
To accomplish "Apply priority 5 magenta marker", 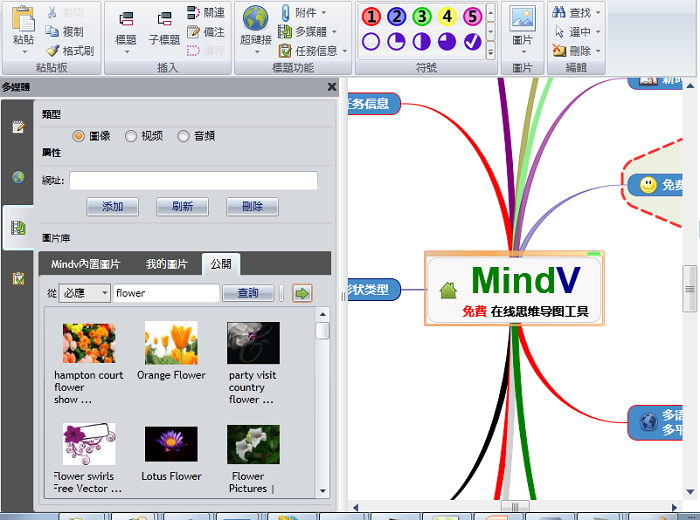I will point(472,17).
